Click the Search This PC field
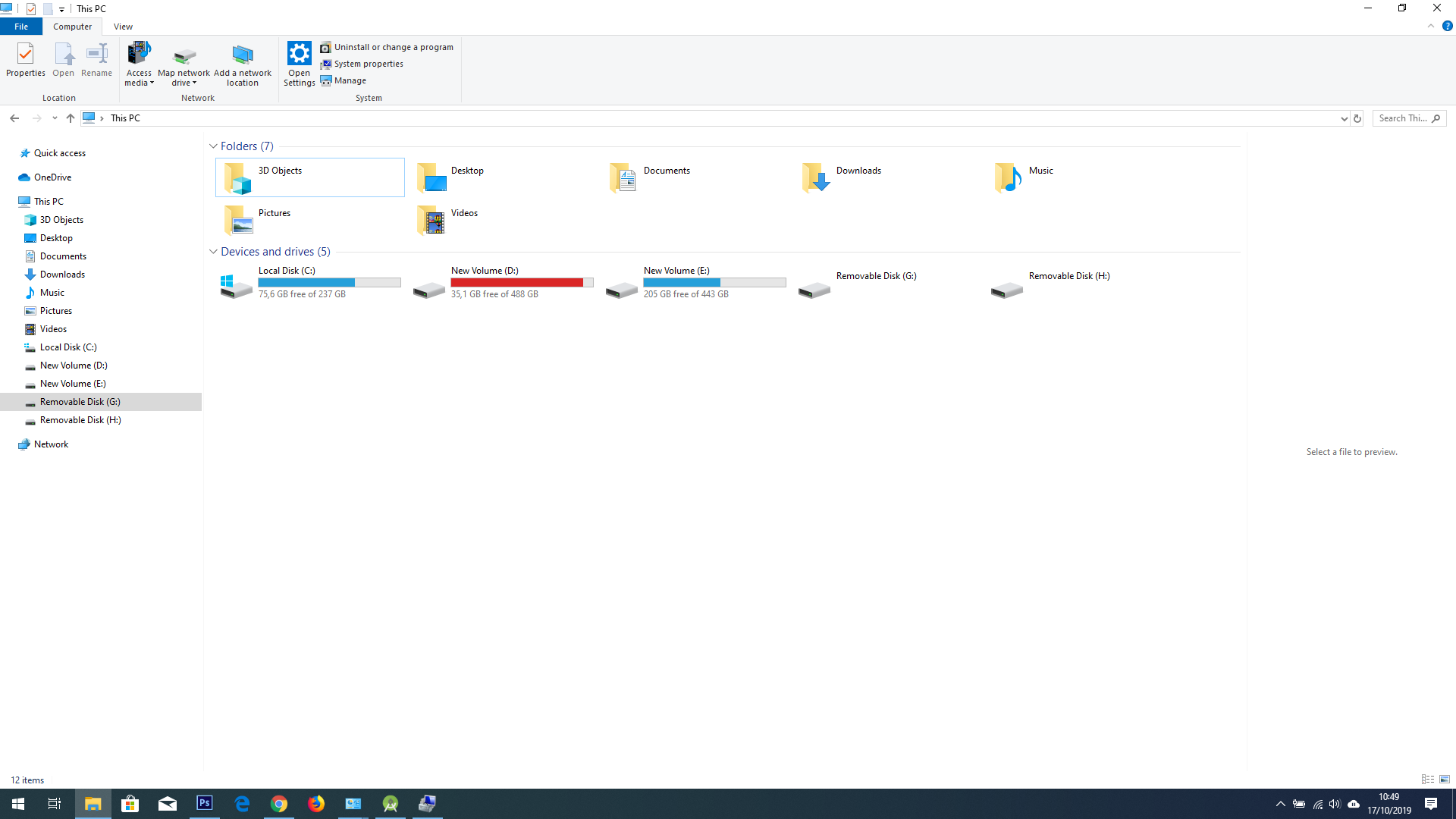This screenshot has width=1456, height=819. 1403,118
